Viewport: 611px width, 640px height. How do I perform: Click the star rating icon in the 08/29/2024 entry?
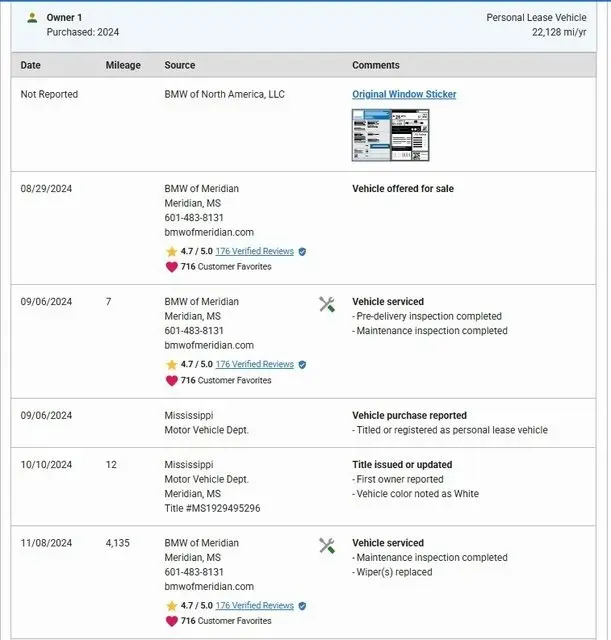[x=171, y=251]
